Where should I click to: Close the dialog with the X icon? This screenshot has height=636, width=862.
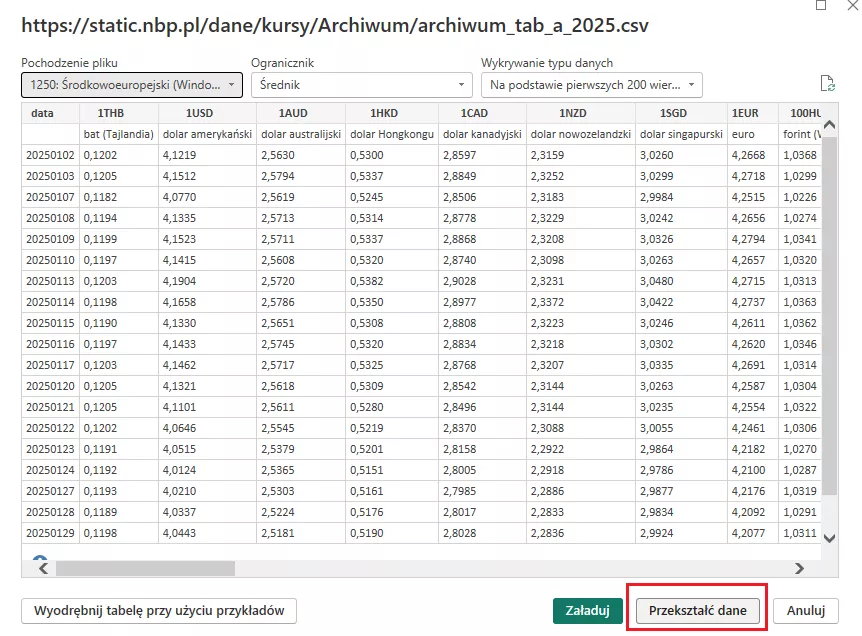click(x=853, y=5)
